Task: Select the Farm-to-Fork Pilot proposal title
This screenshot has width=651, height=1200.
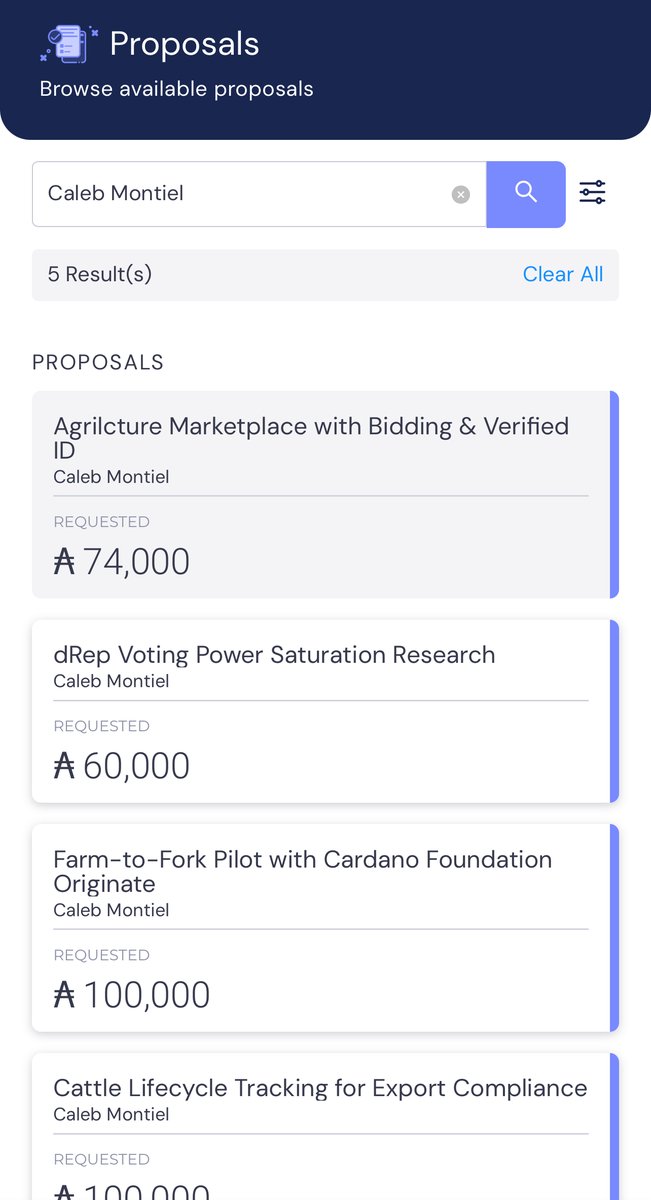Action: (x=302, y=871)
